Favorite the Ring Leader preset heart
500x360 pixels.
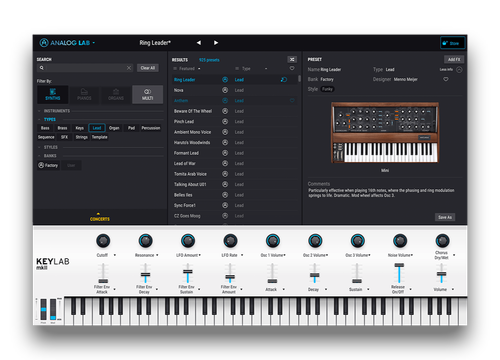(x=446, y=79)
